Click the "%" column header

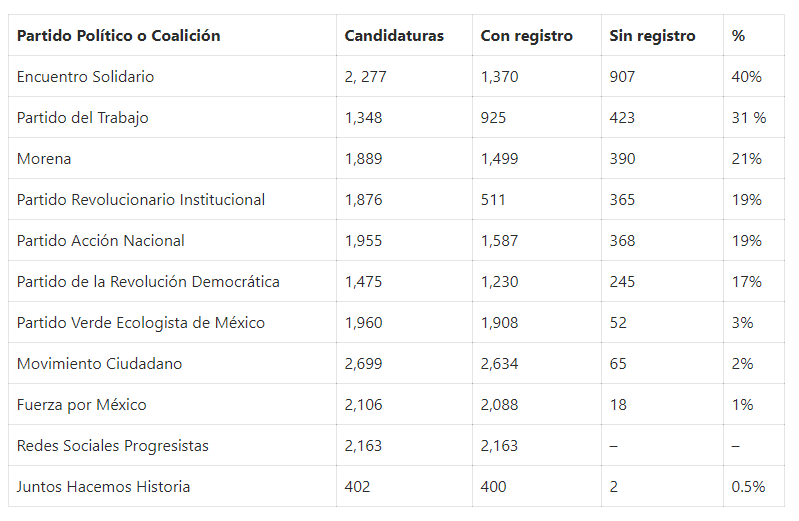(738, 36)
